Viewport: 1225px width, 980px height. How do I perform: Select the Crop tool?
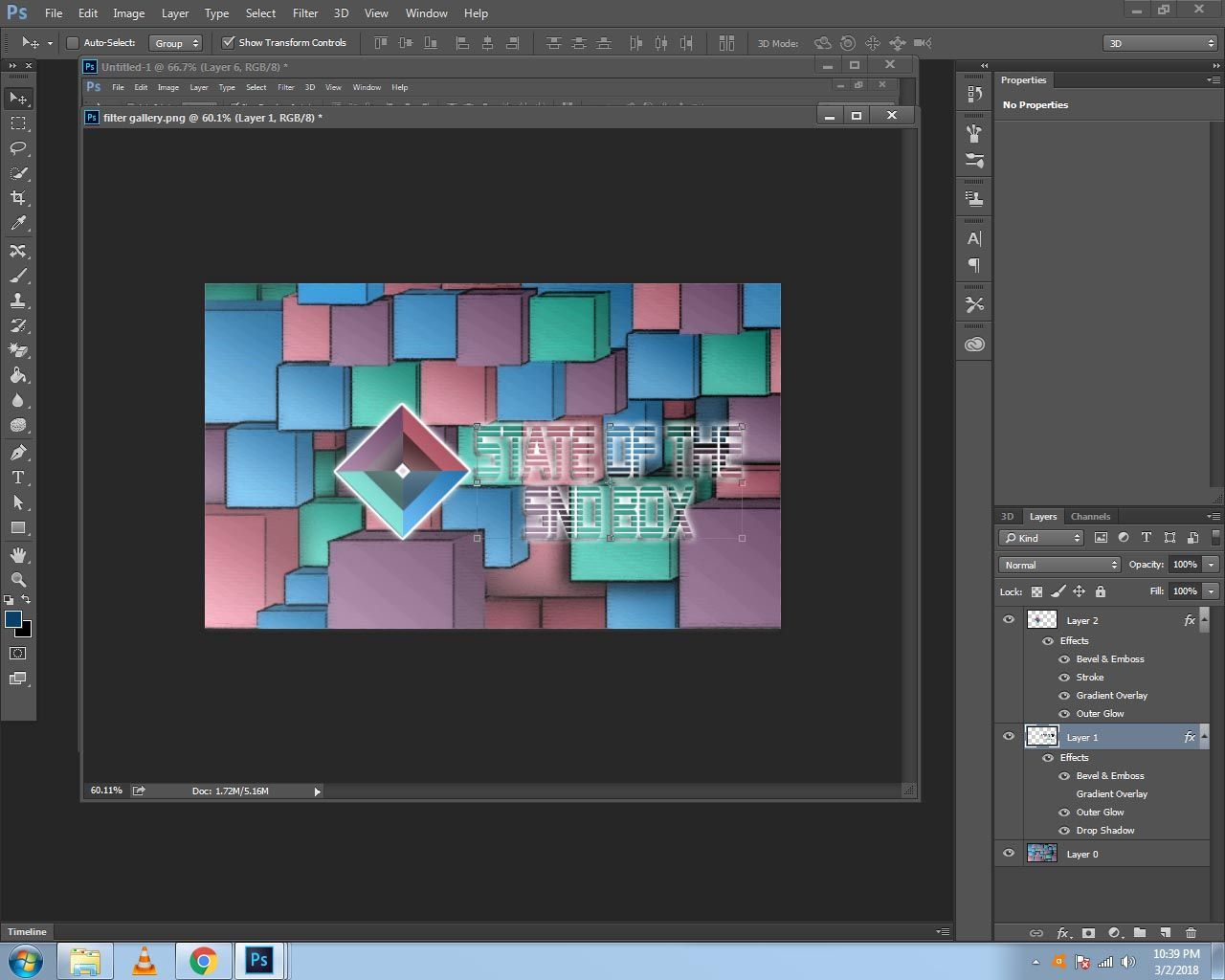click(18, 198)
